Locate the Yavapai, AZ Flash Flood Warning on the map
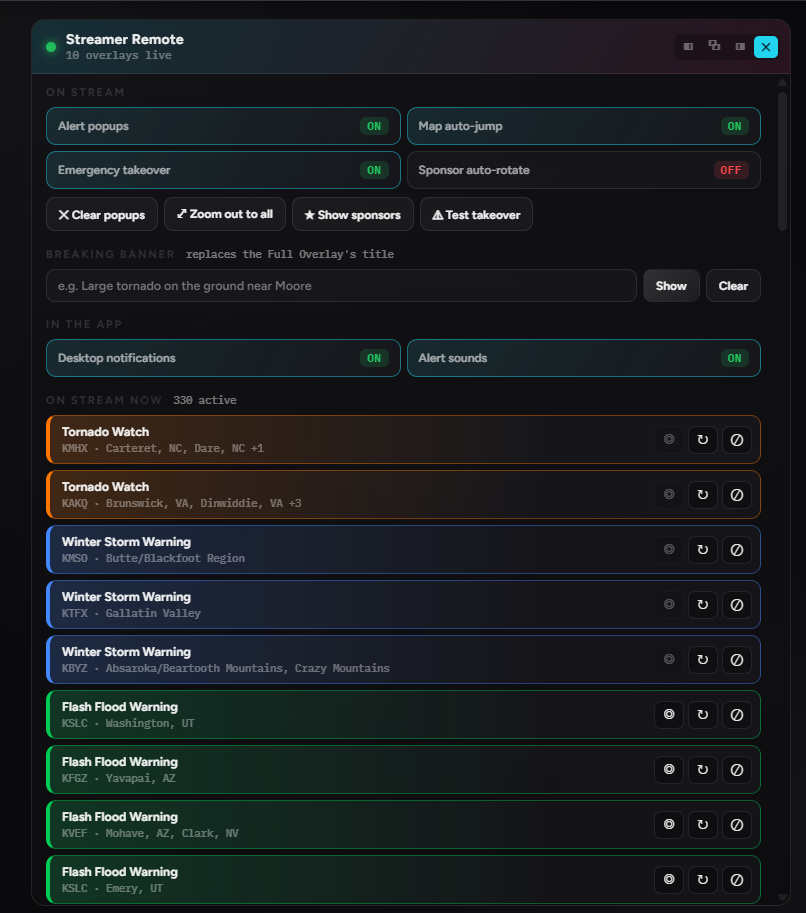 669,770
